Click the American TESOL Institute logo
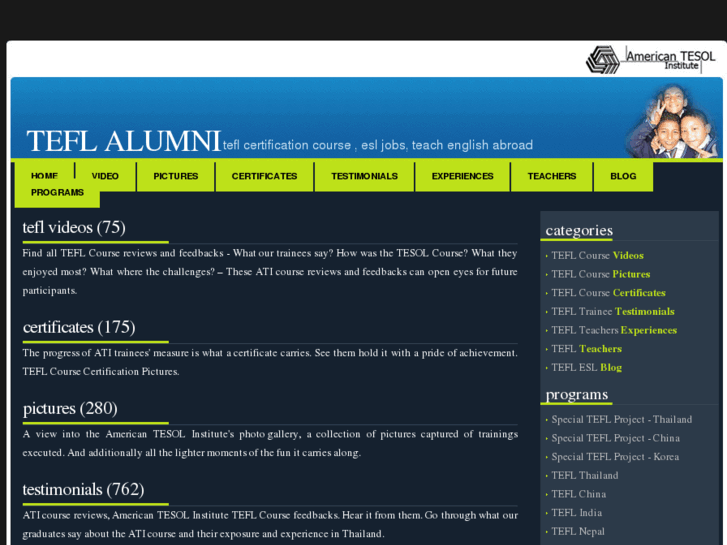The height and width of the screenshot is (545, 727). coord(650,59)
